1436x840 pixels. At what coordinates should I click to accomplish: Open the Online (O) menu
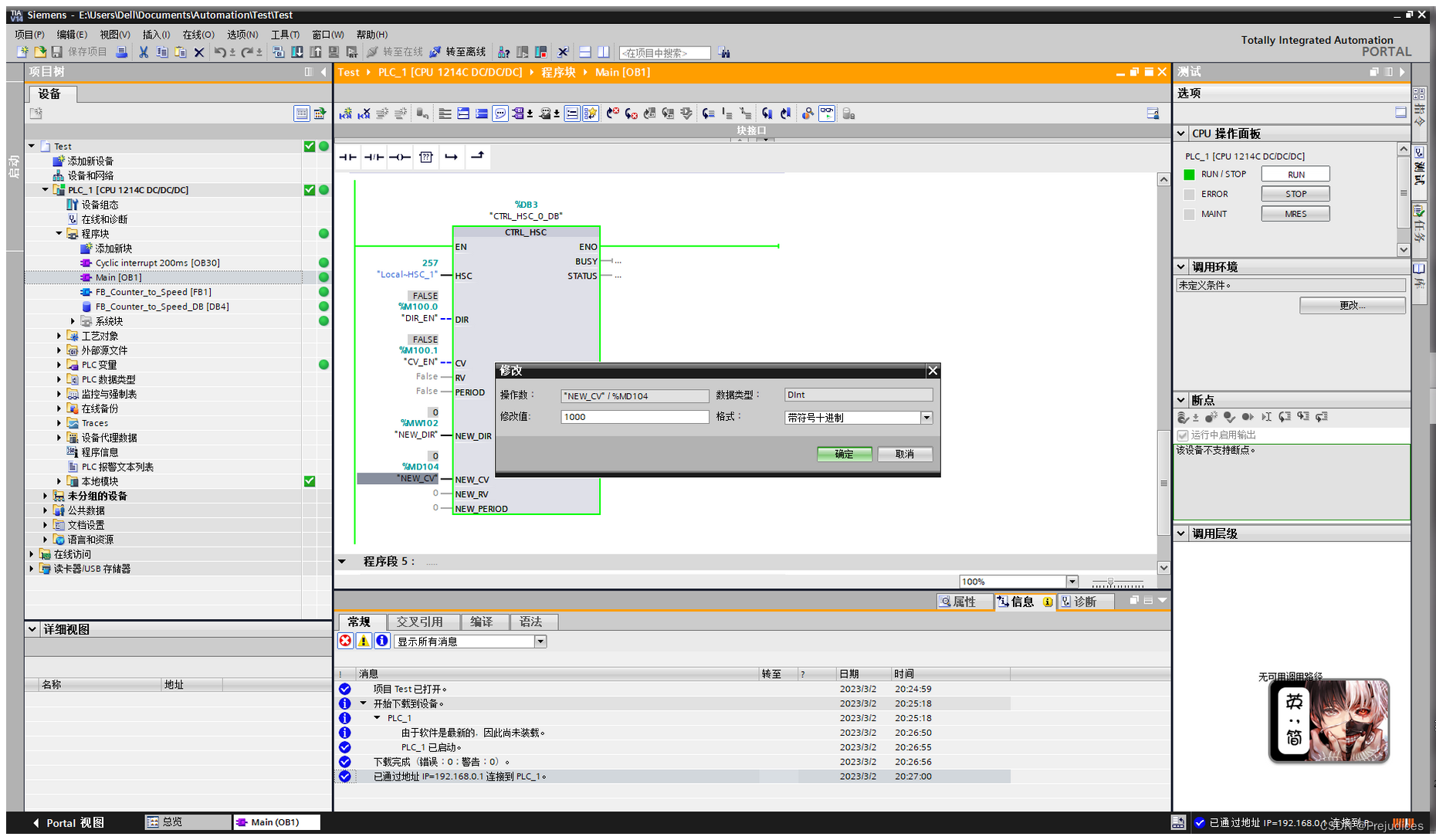pyautogui.click(x=198, y=35)
